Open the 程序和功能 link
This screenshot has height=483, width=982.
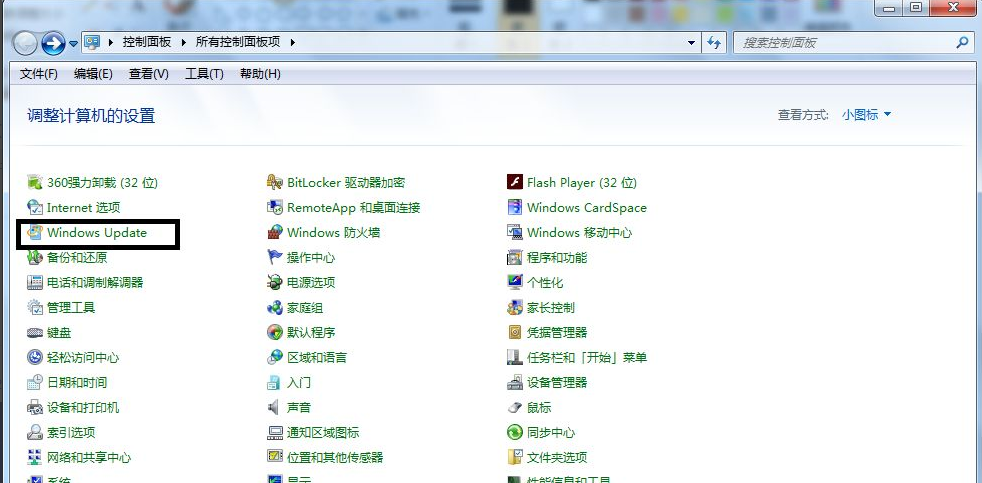click(557, 258)
